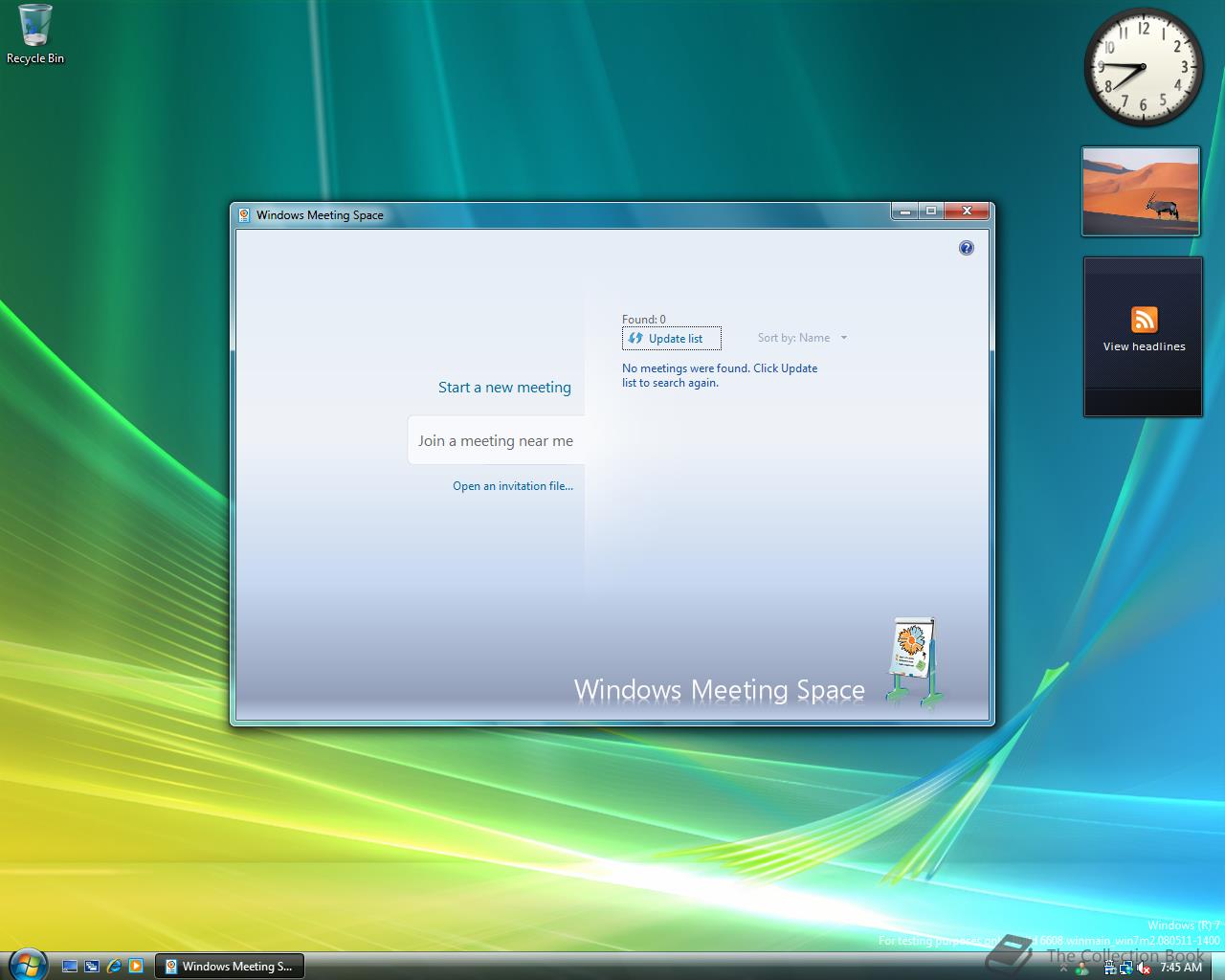Viewport: 1225px width, 980px height.
Task: Click View headlines in feed gadget
Action: 1144,346
